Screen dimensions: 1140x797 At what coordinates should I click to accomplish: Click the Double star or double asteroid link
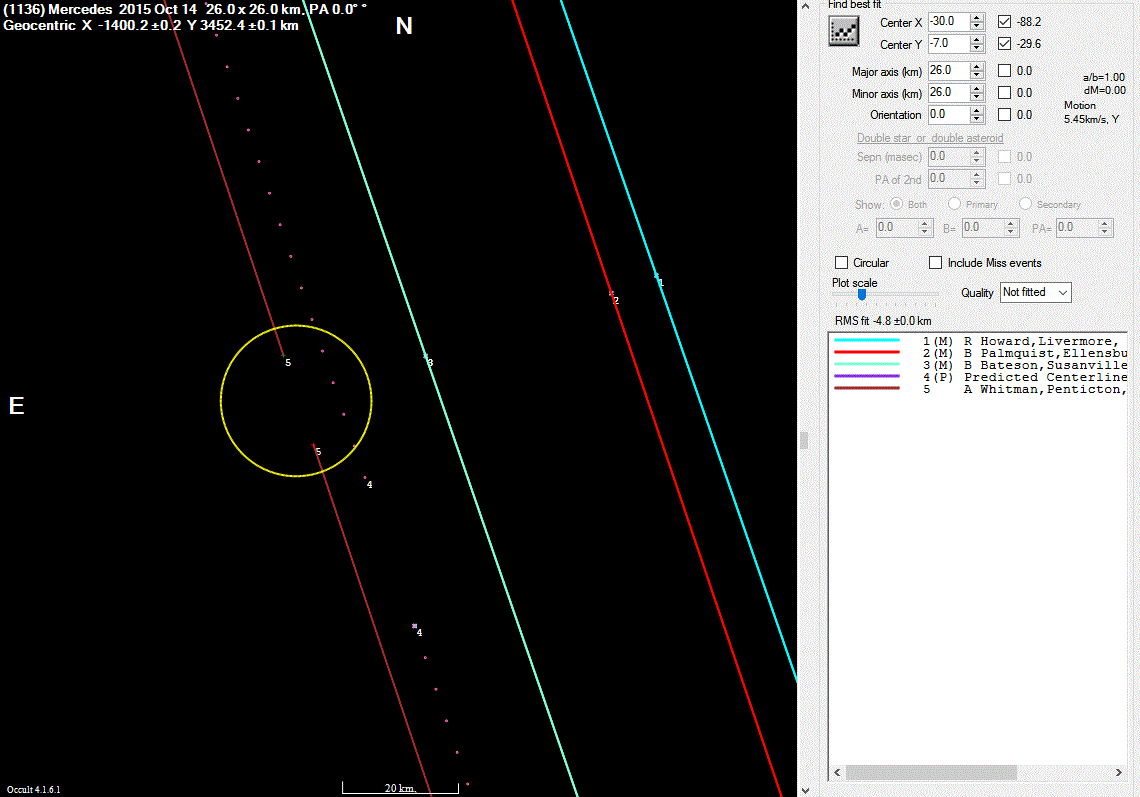(x=930, y=138)
